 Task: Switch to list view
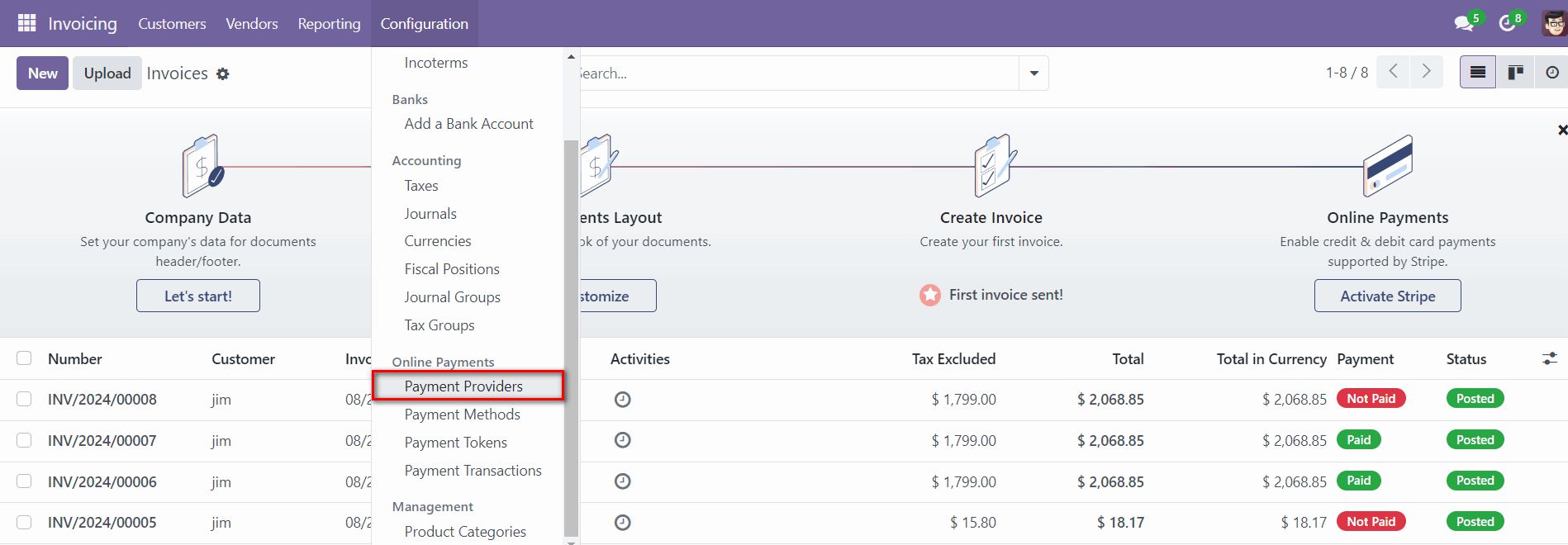pos(1478,73)
